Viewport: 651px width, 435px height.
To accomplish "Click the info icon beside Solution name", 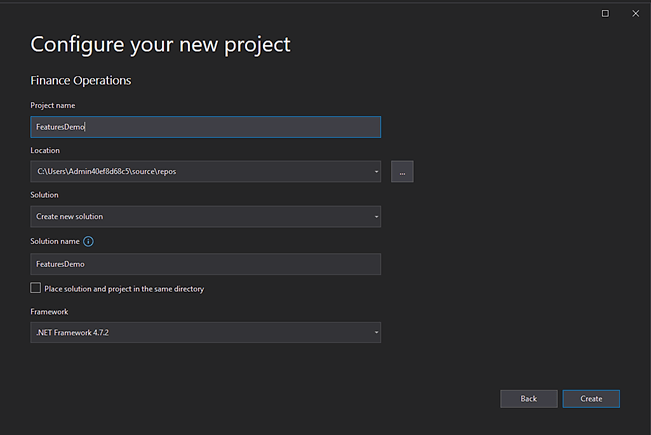I will point(88,241).
